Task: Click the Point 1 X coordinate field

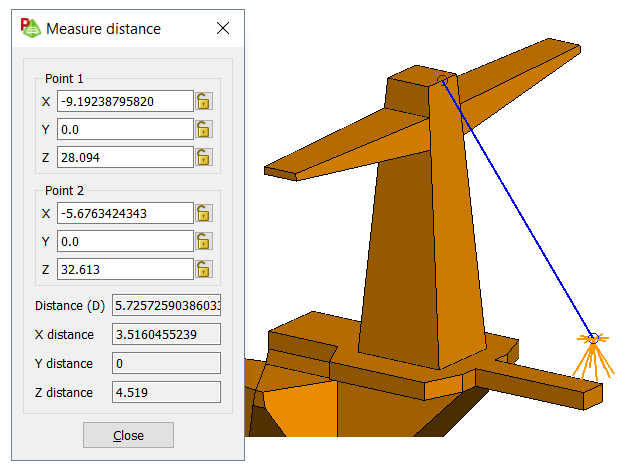Action: (x=125, y=101)
